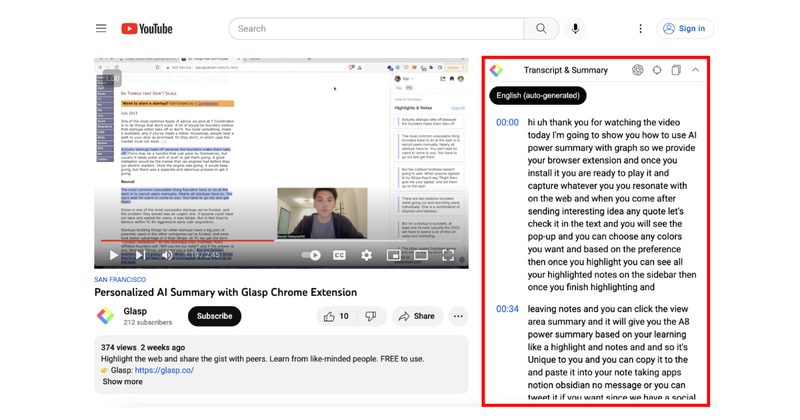Screen dimensions: 800x420
Task: Jump to current time target icon
Action: click(657, 70)
